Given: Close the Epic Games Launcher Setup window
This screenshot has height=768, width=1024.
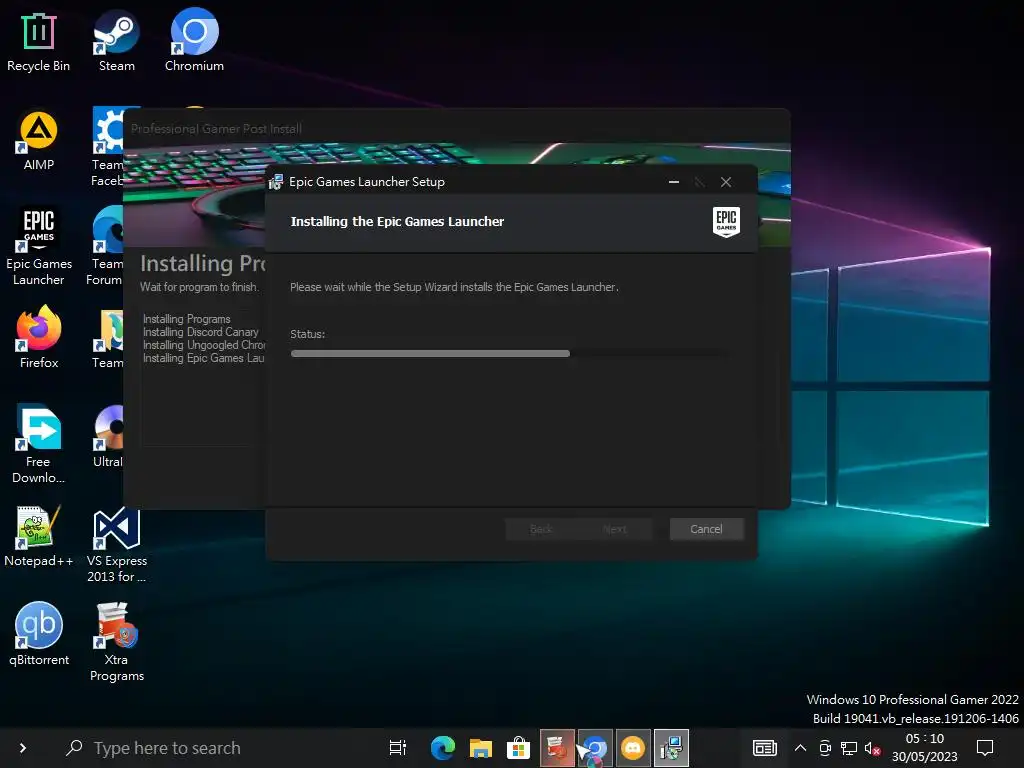Looking at the screenshot, I should tap(726, 182).
